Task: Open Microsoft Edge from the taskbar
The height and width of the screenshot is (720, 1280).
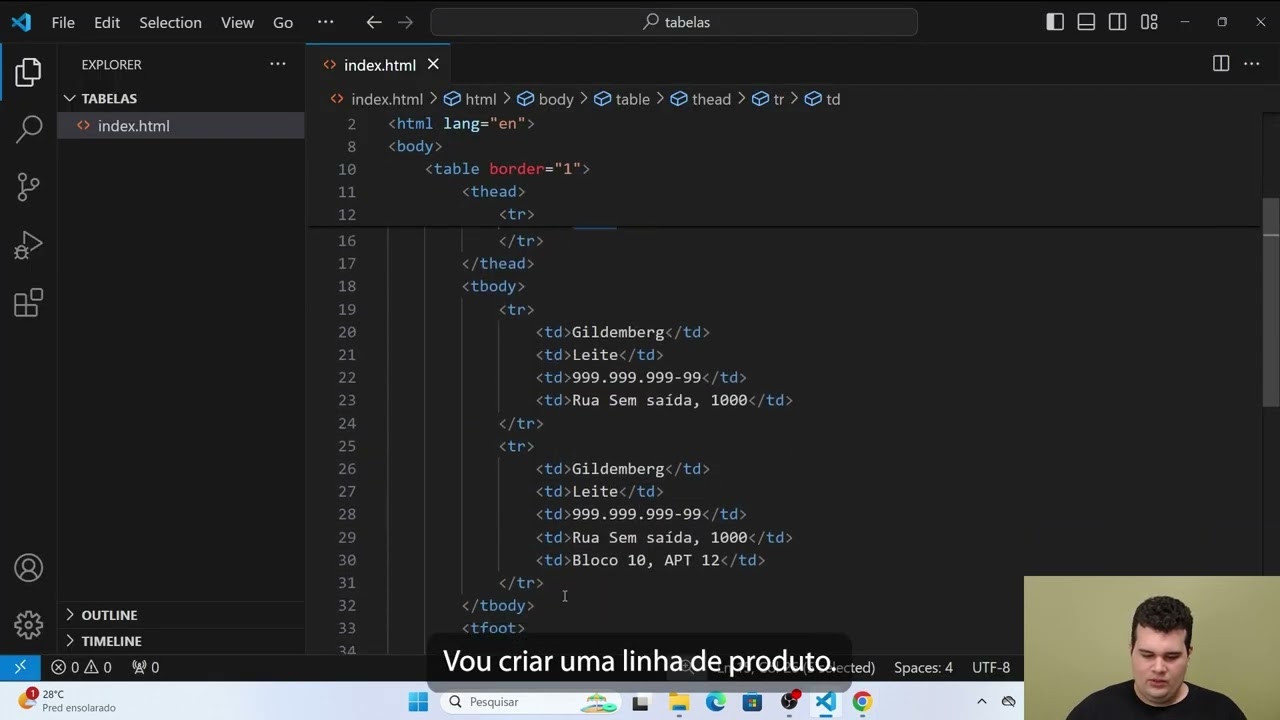Action: click(716, 702)
